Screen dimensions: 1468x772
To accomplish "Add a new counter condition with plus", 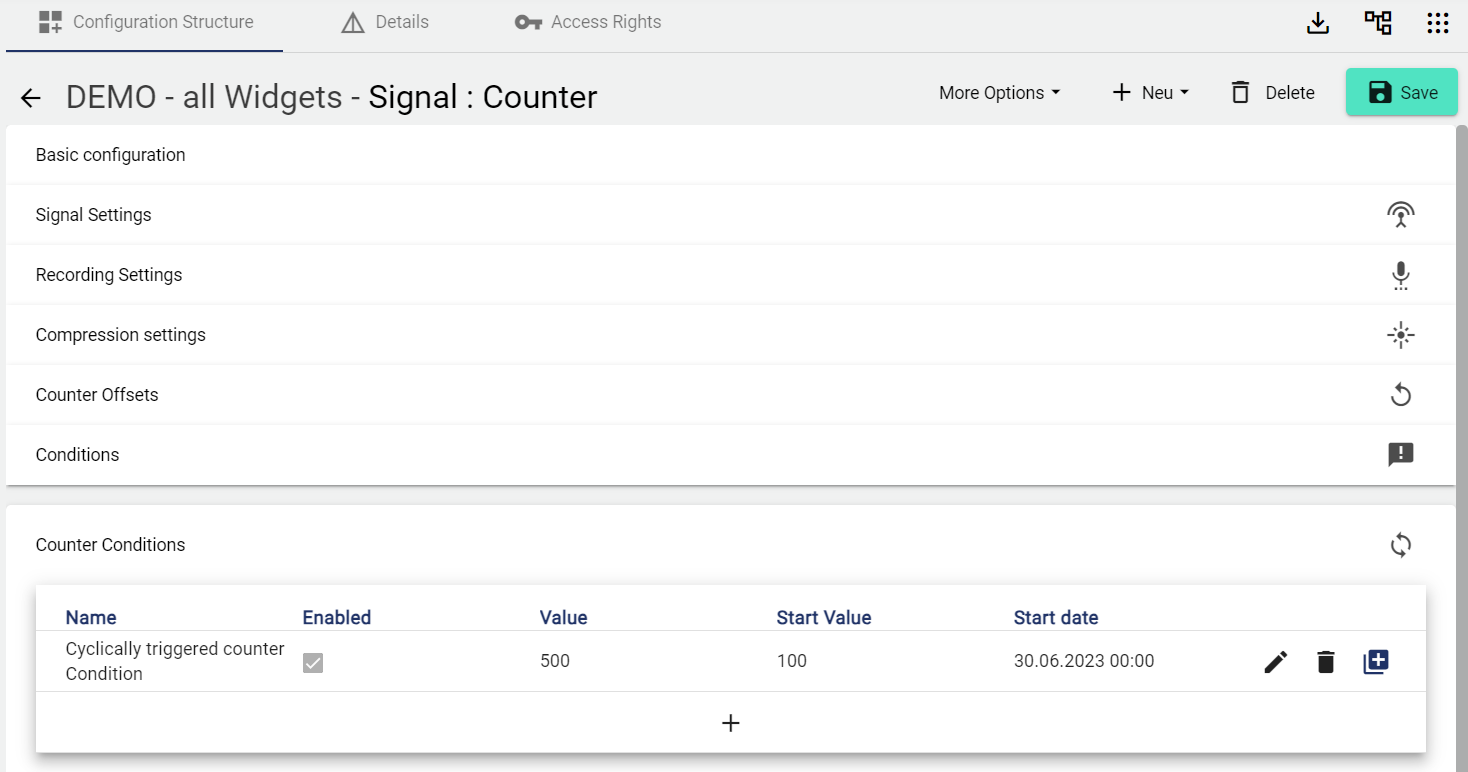I will coord(730,723).
